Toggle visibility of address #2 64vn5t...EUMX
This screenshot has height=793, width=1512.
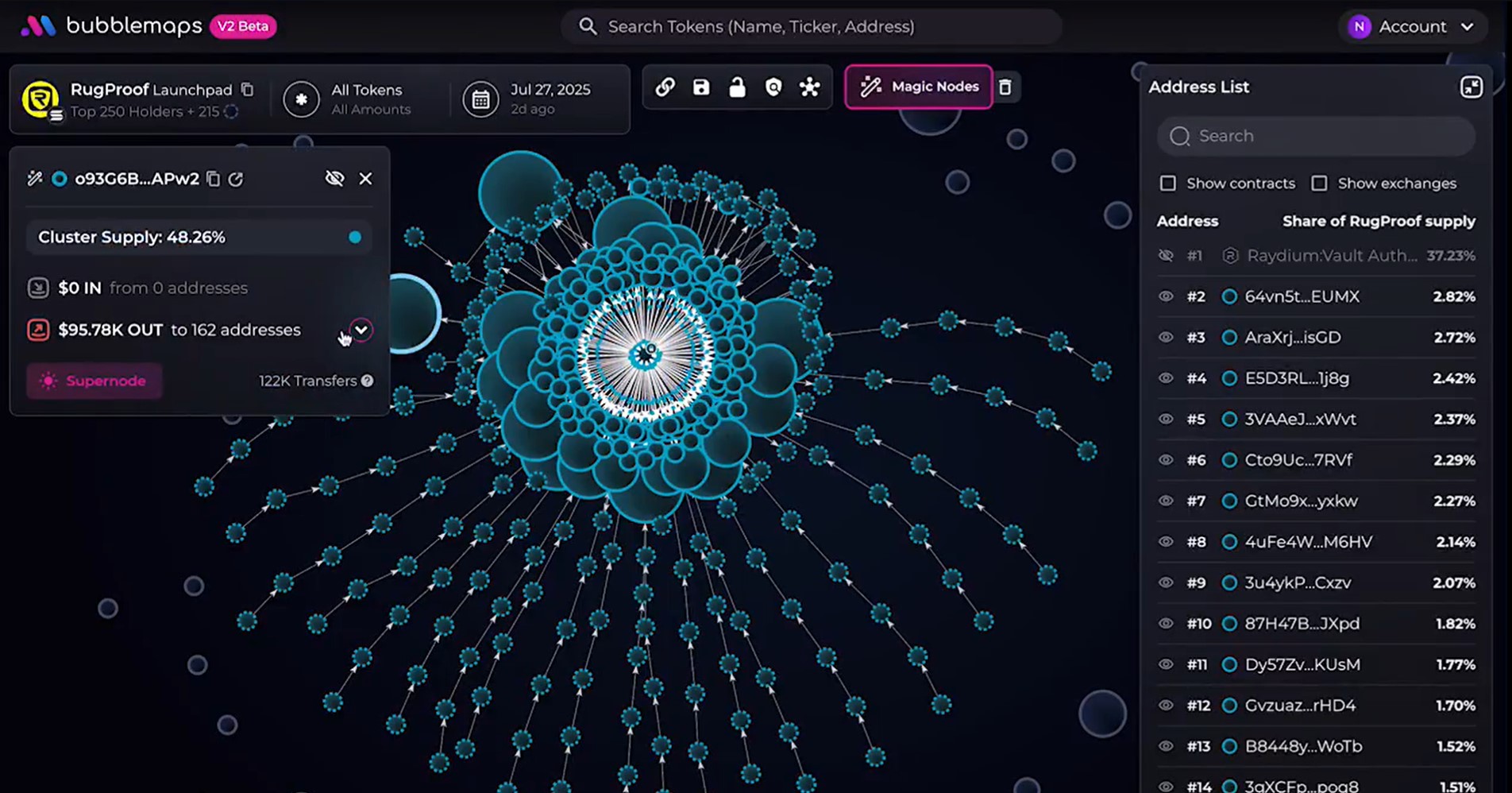(1166, 296)
